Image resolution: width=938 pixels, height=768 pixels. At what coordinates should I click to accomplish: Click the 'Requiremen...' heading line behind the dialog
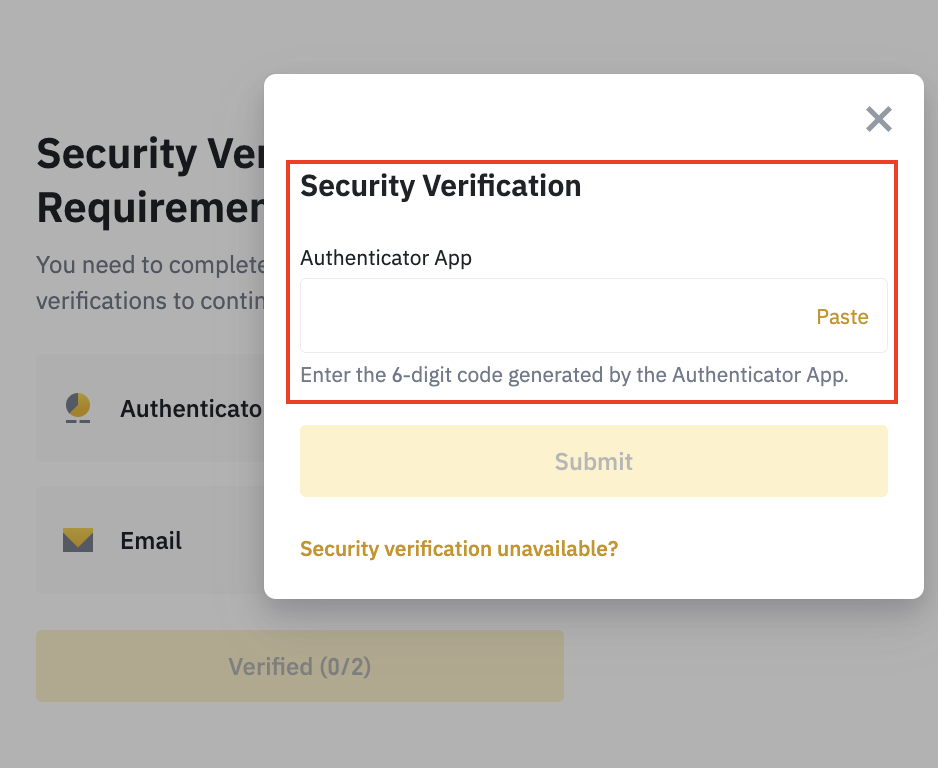150,208
